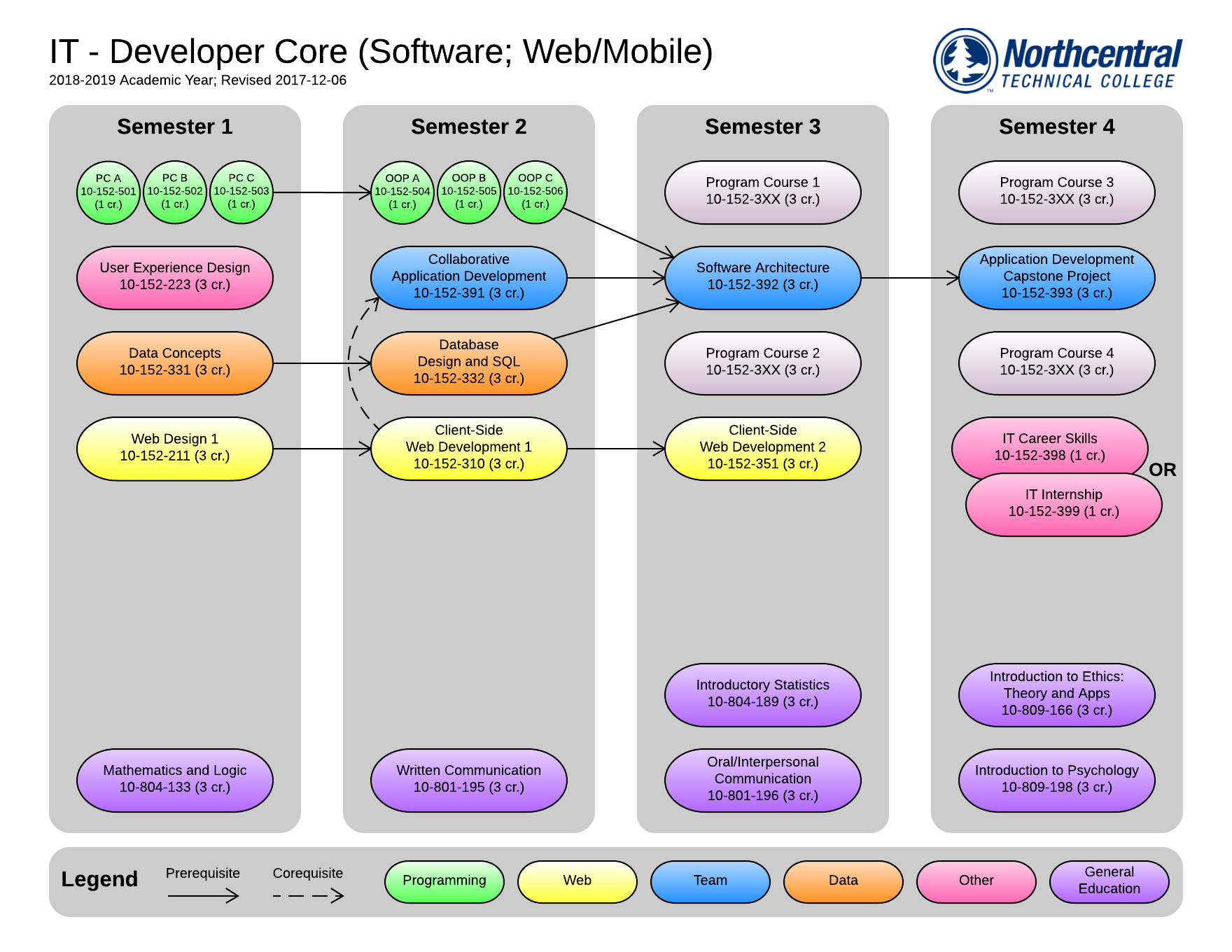This screenshot has width=1232, height=952.
Task: Click the OOP A 10-152-504 circle
Action: click(402, 192)
